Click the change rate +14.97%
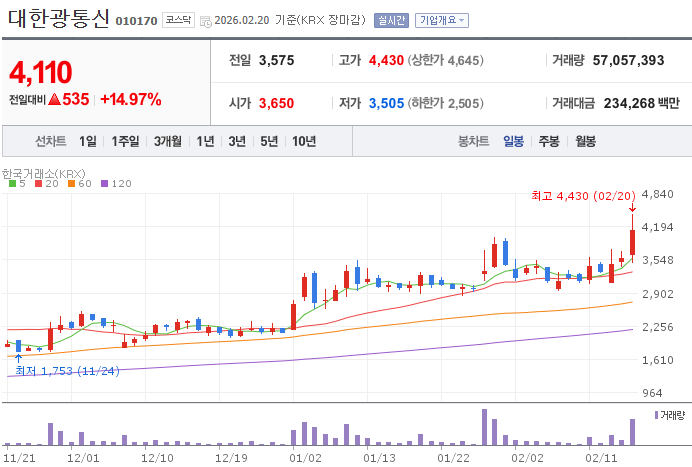 click(x=131, y=99)
